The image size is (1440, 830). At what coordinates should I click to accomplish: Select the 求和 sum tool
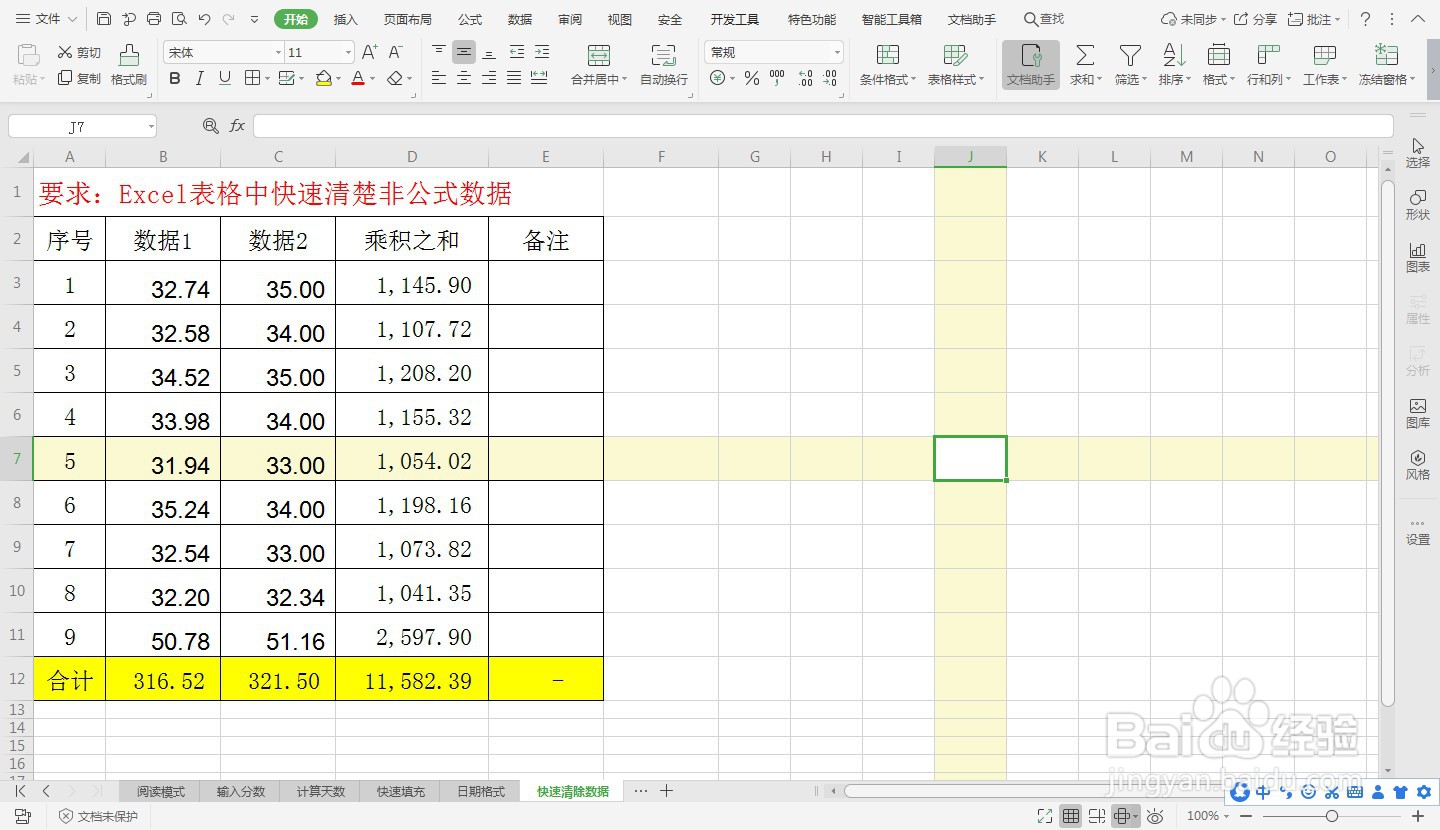click(x=1083, y=64)
